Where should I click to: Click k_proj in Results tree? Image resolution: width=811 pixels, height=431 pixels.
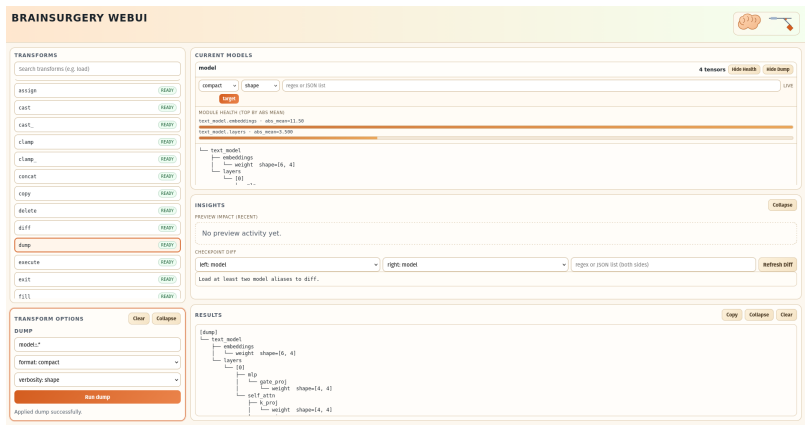pos(269,403)
